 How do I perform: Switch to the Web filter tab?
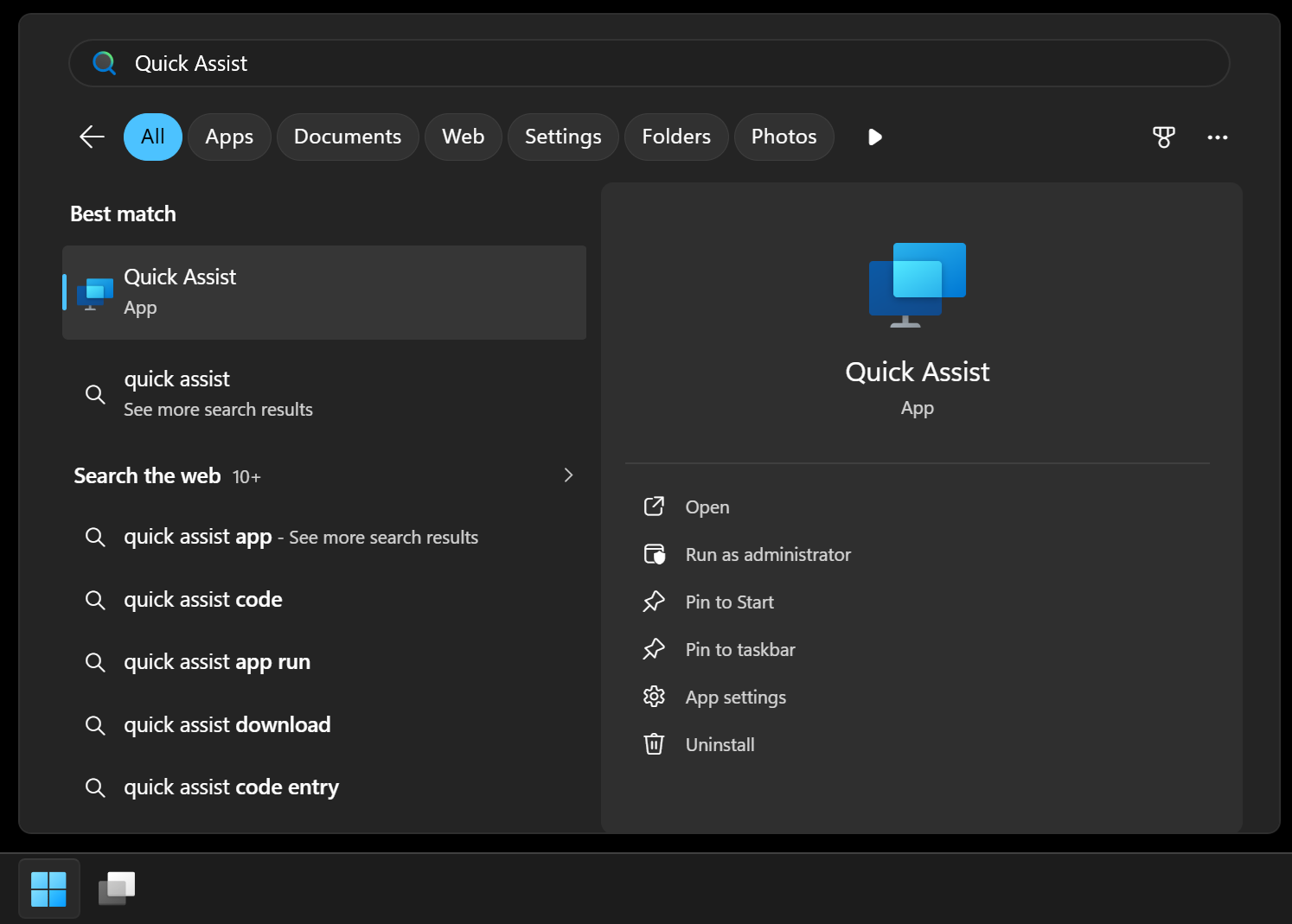[464, 137]
